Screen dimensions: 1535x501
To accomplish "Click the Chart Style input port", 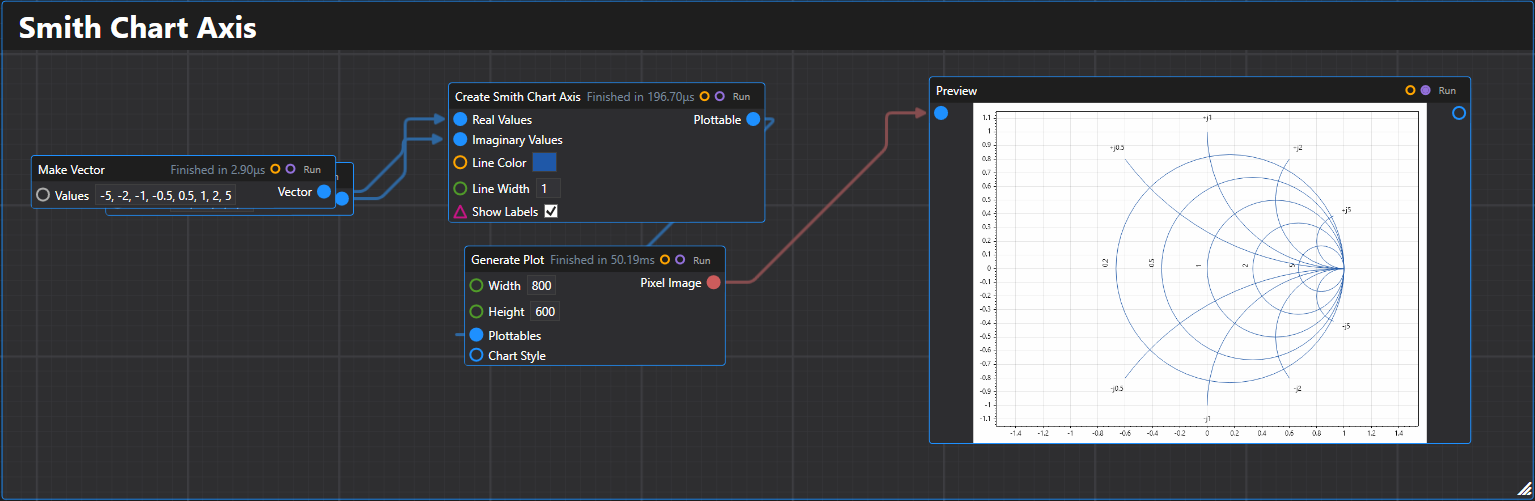I will 477,355.
